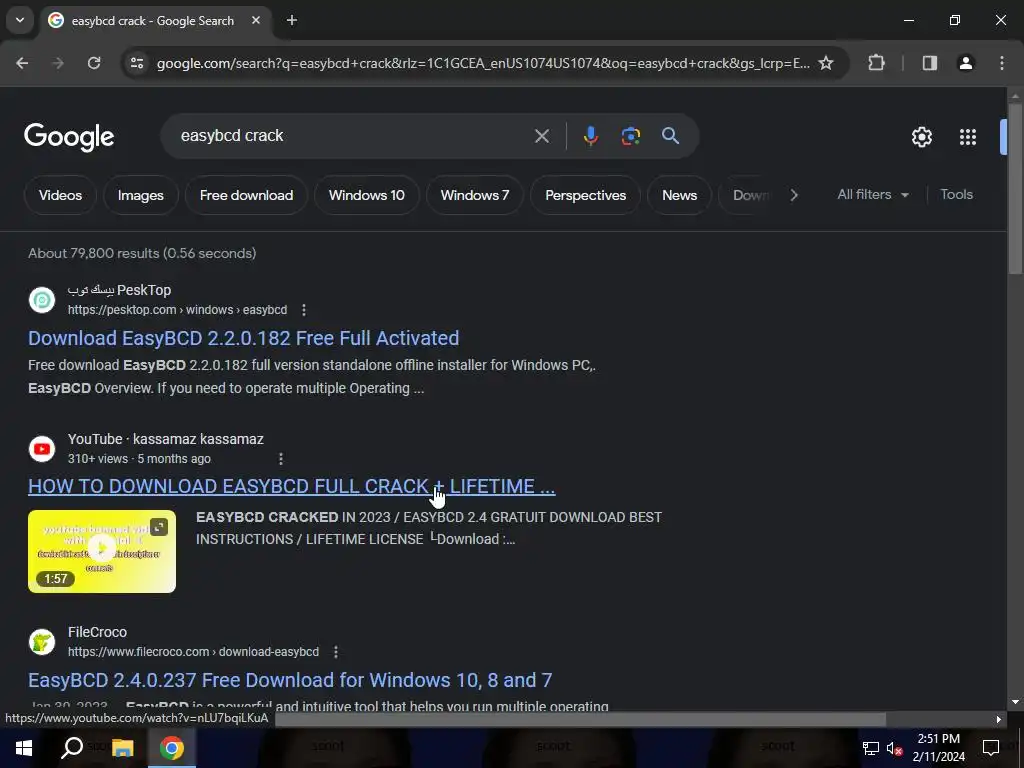Expand video preview icon on thumbnail

[159, 526]
